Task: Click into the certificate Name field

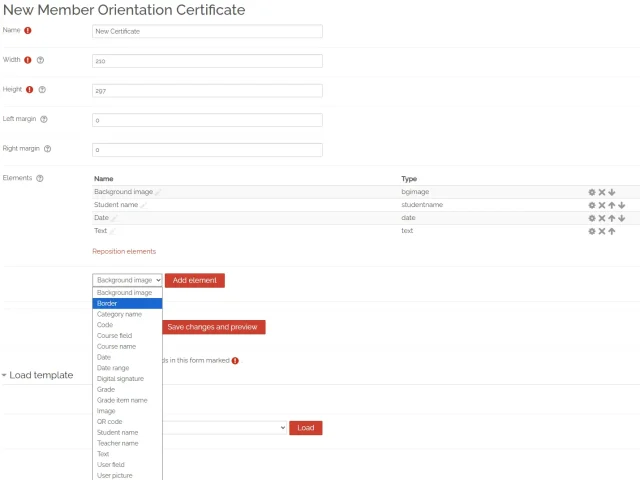Action: point(207,31)
